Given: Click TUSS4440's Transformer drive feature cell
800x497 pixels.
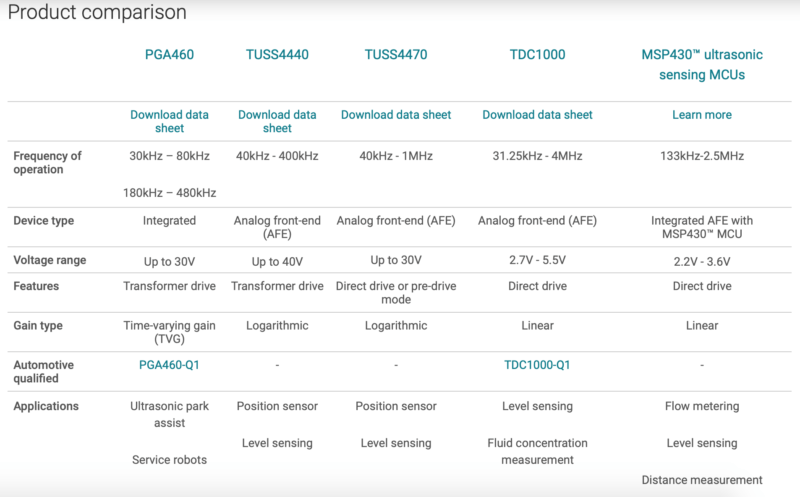Looking at the screenshot, I should pos(277,286).
